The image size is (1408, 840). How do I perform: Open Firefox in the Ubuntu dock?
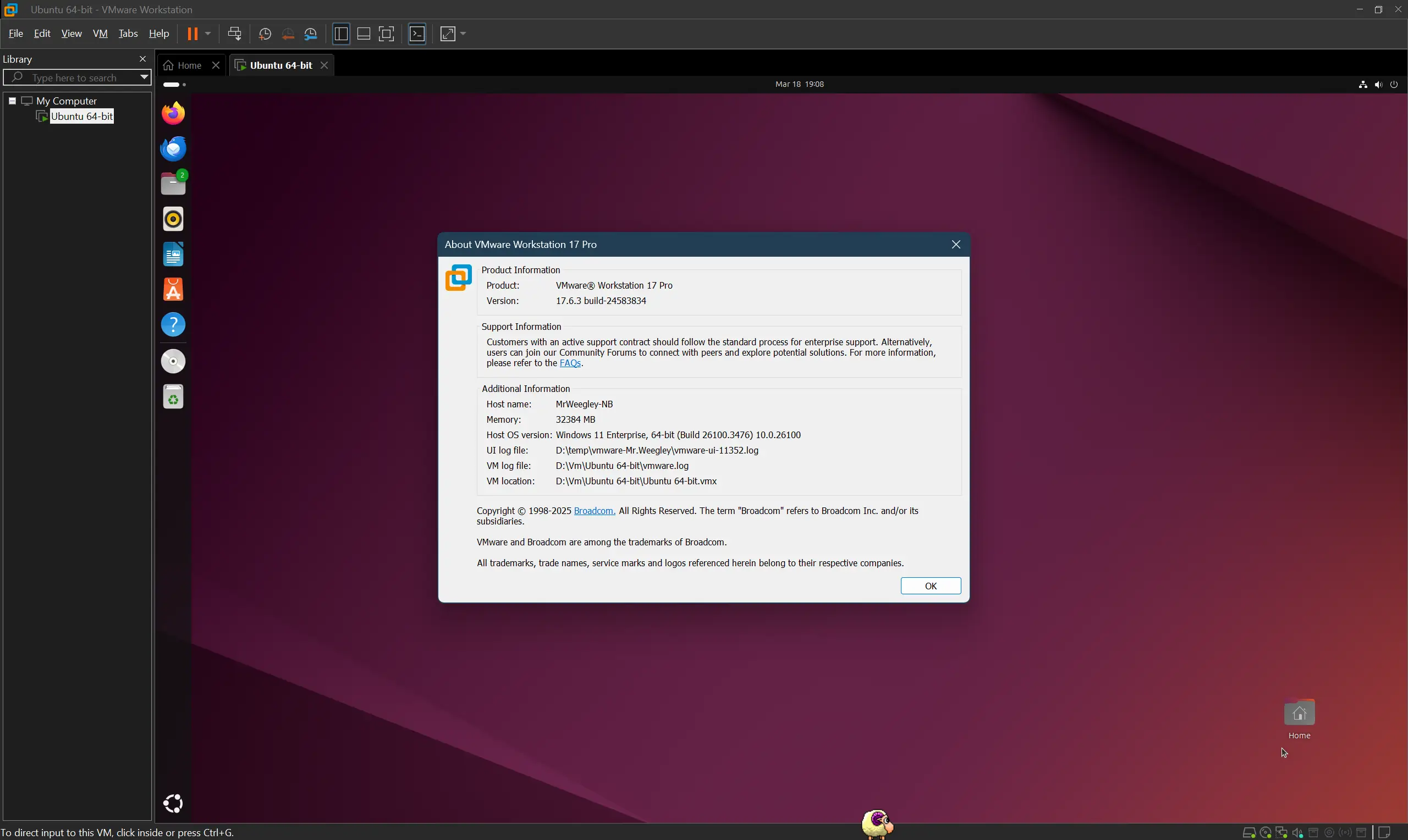pyautogui.click(x=173, y=114)
